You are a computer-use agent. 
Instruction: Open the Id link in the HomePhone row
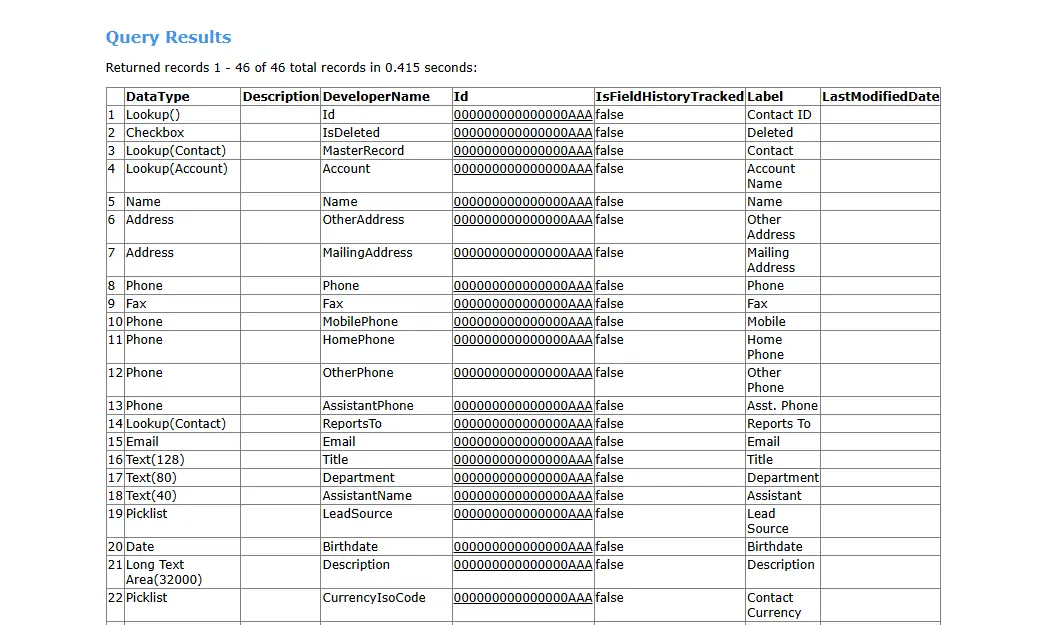tap(522, 340)
